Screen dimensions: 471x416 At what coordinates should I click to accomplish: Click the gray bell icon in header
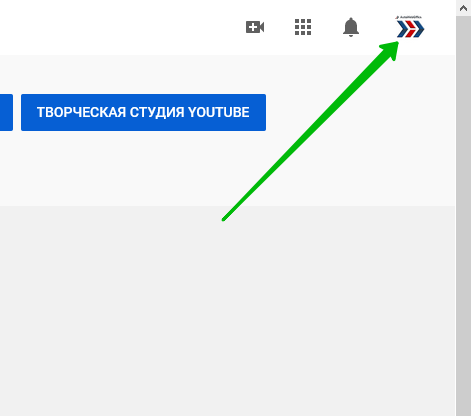point(351,27)
